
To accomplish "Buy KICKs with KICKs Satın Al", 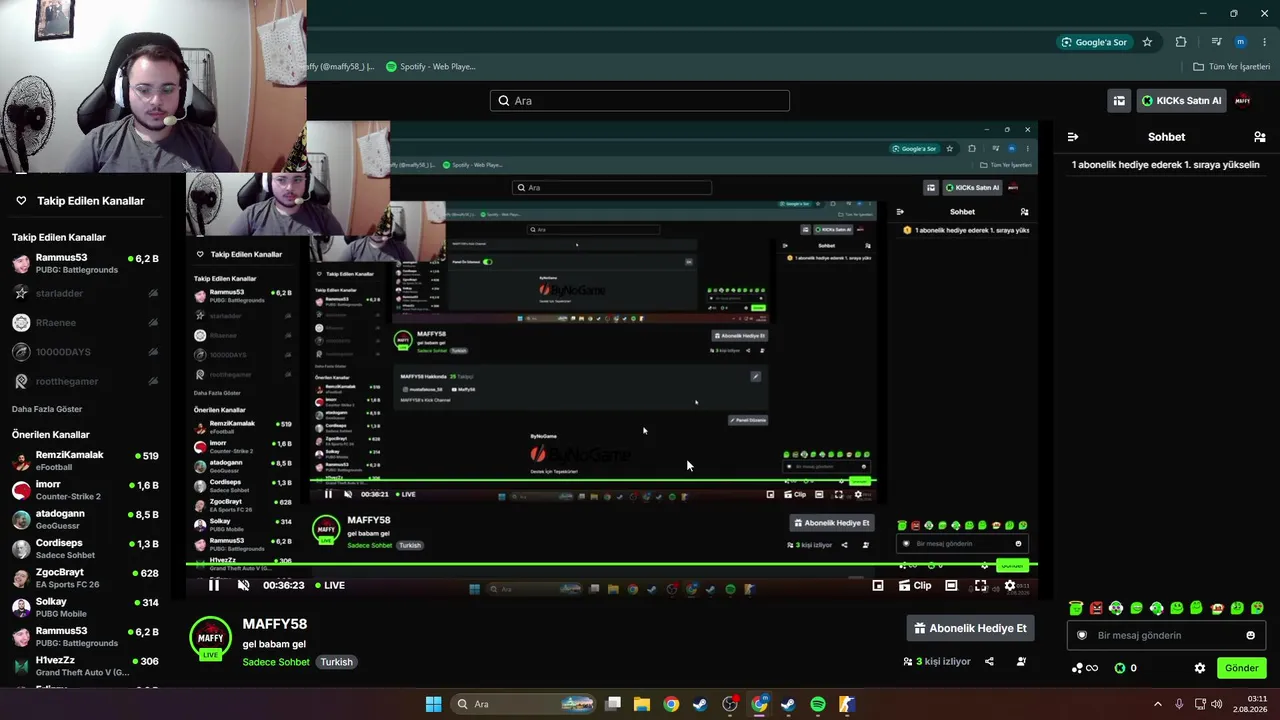I will (1181, 101).
